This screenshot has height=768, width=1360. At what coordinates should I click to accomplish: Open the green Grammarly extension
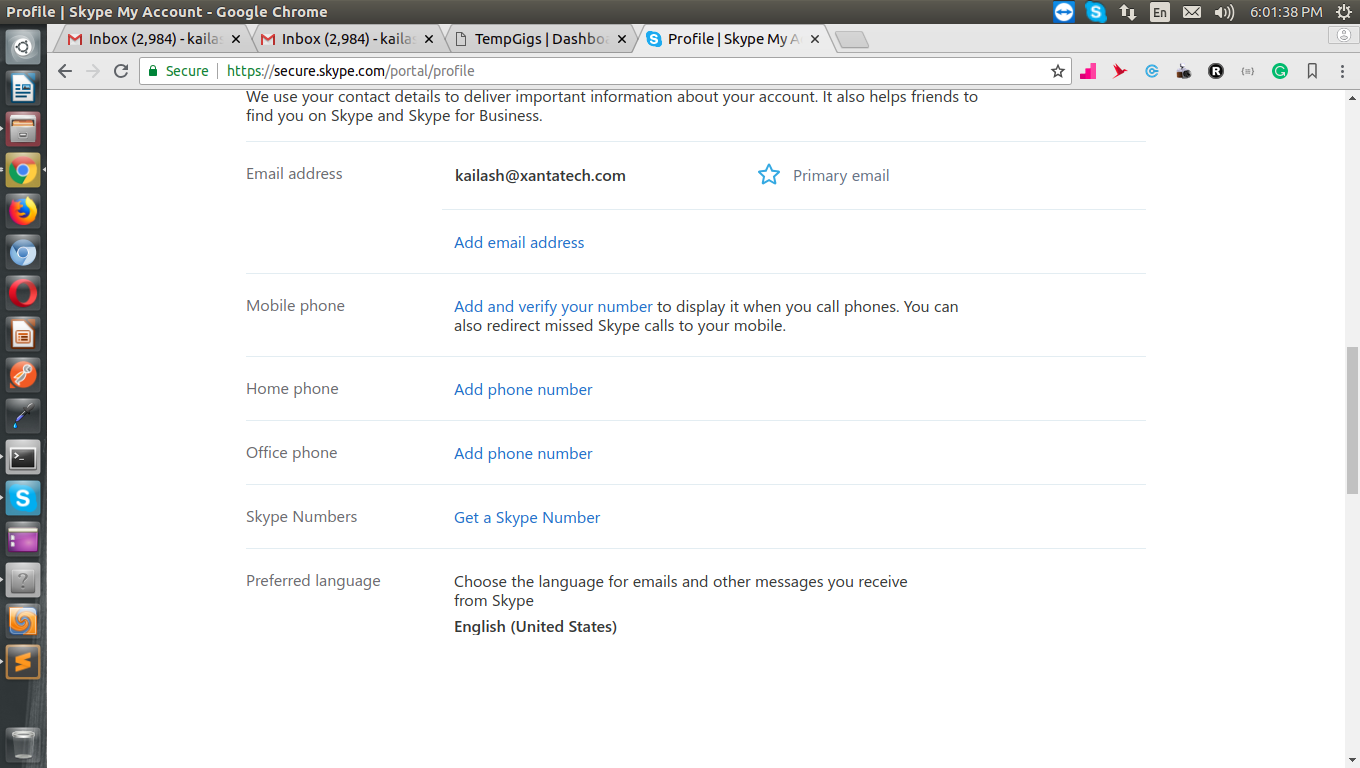coord(1280,71)
